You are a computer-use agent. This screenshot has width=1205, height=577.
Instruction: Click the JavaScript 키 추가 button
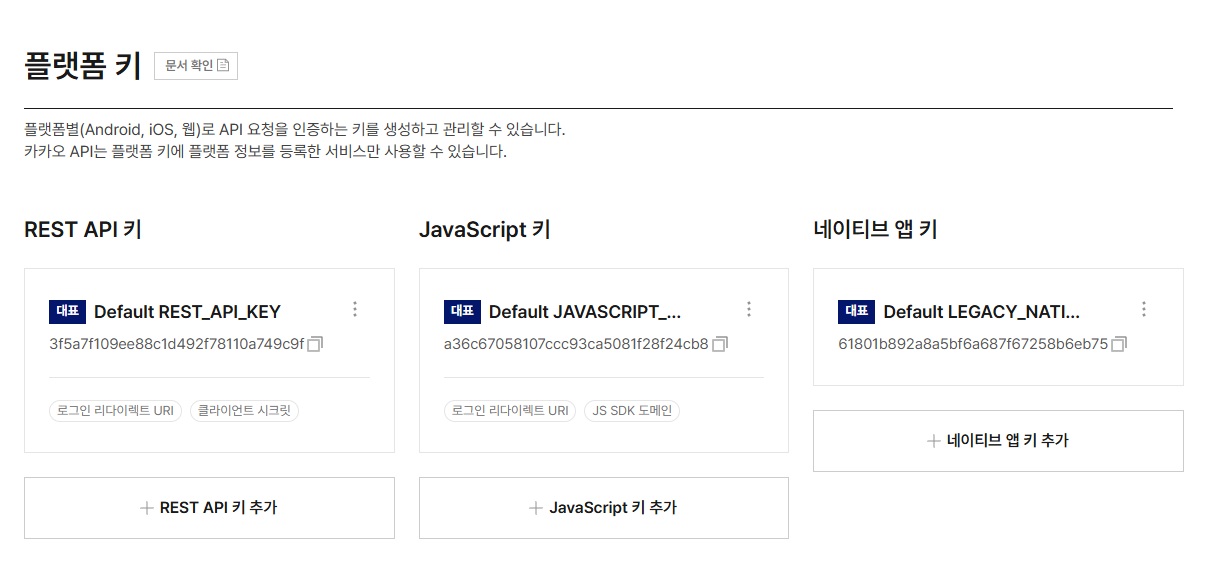click(604, 508)
